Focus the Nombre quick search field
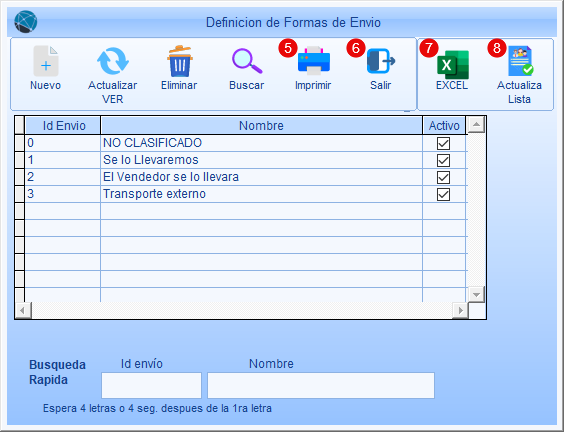This screenshot has width=564, height=432. tap(321, 385)
